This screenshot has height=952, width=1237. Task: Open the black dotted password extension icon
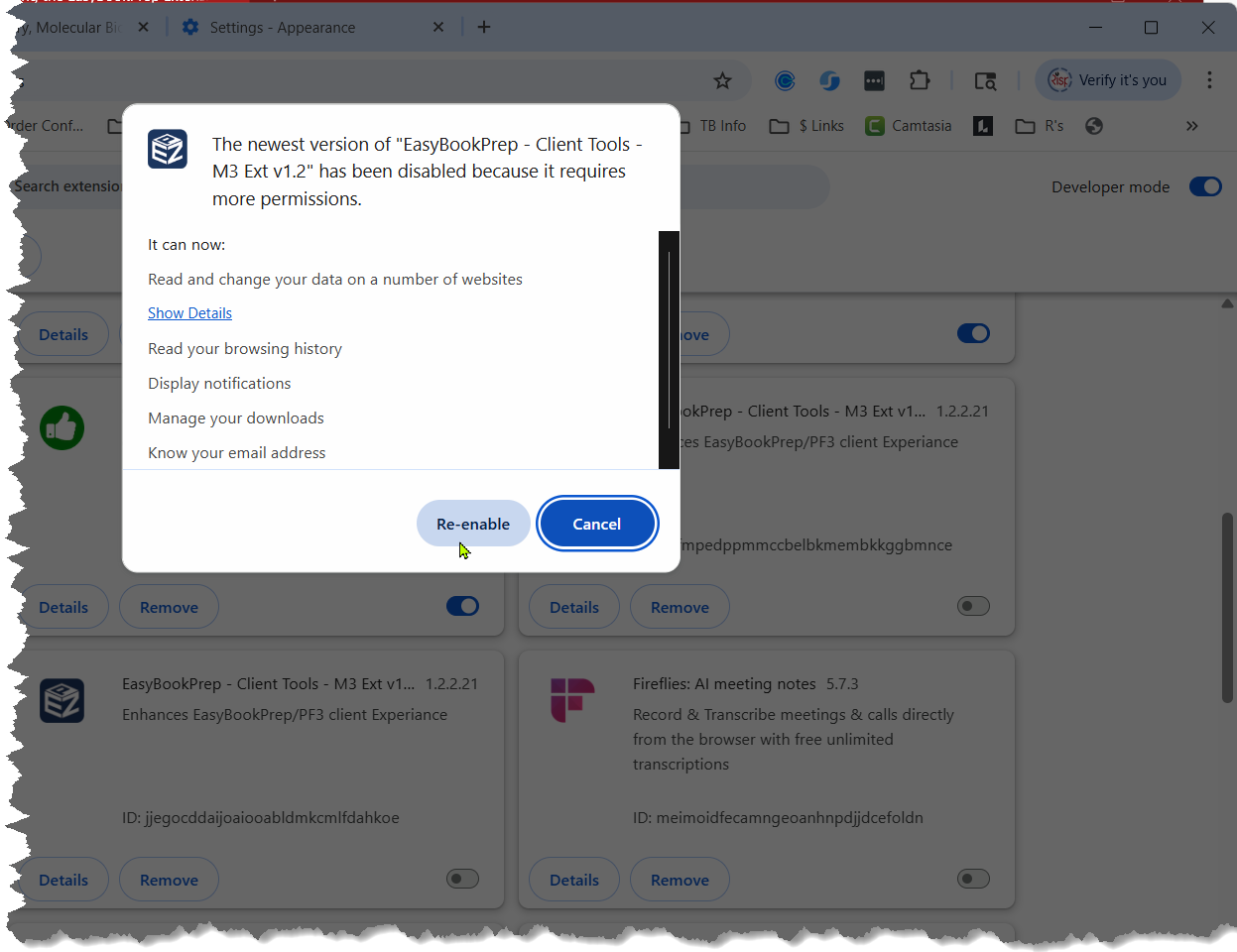[x=874, y=80]
